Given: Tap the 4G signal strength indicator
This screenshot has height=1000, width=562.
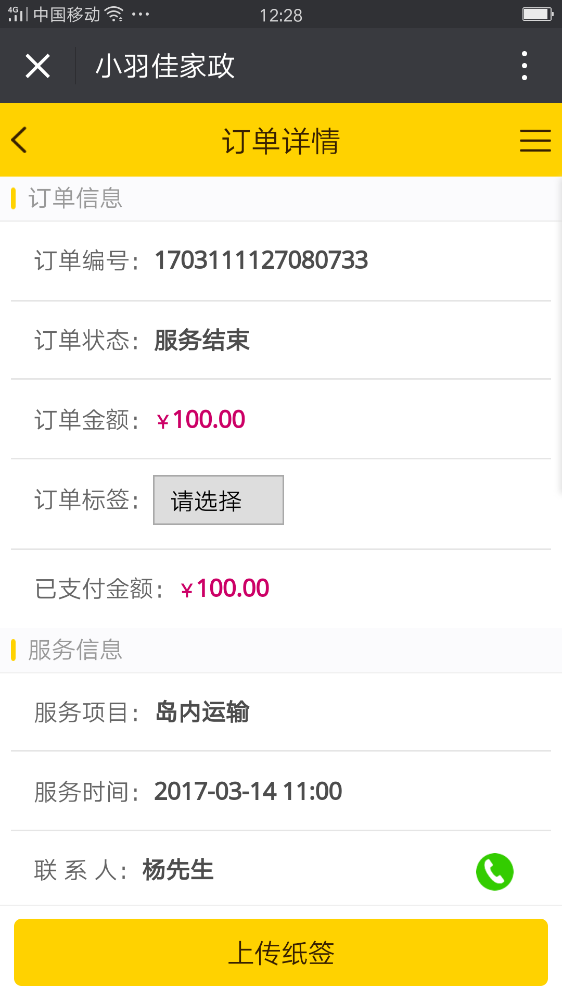Looking at the screenshot, I should coord(18,14).
